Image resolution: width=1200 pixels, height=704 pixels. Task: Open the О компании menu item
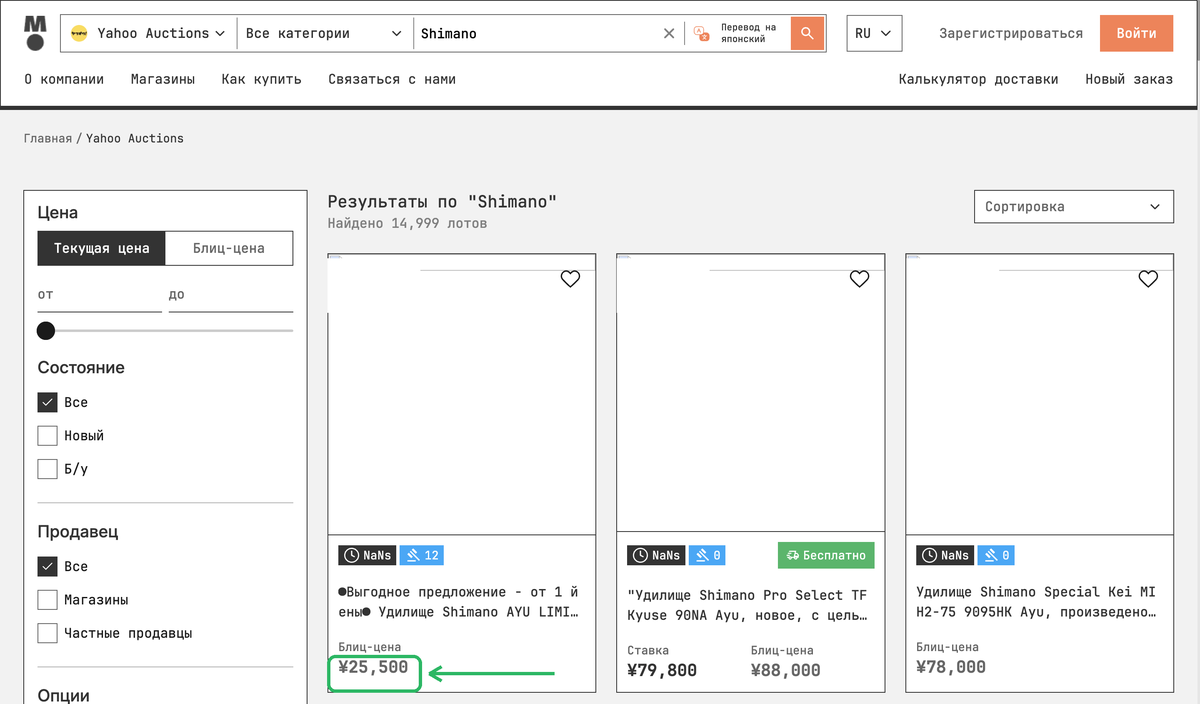point(64,79)
